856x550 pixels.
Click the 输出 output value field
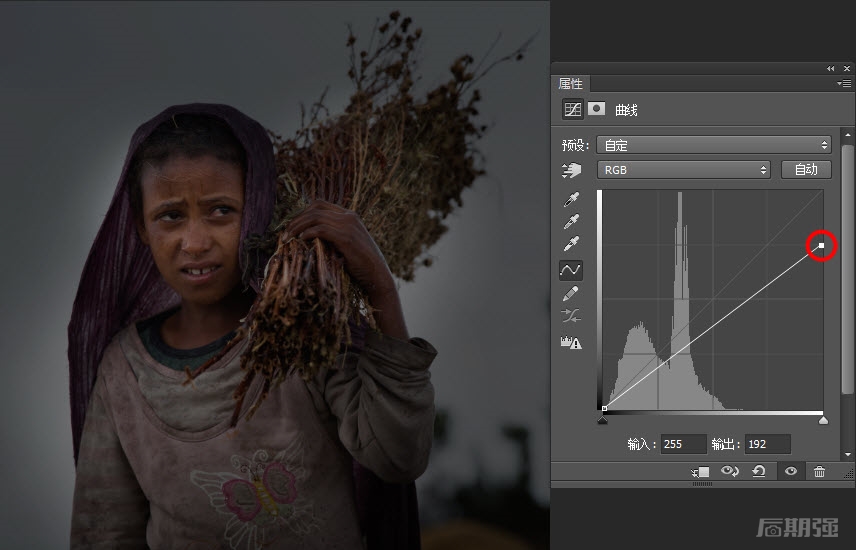tap(768, 444)
